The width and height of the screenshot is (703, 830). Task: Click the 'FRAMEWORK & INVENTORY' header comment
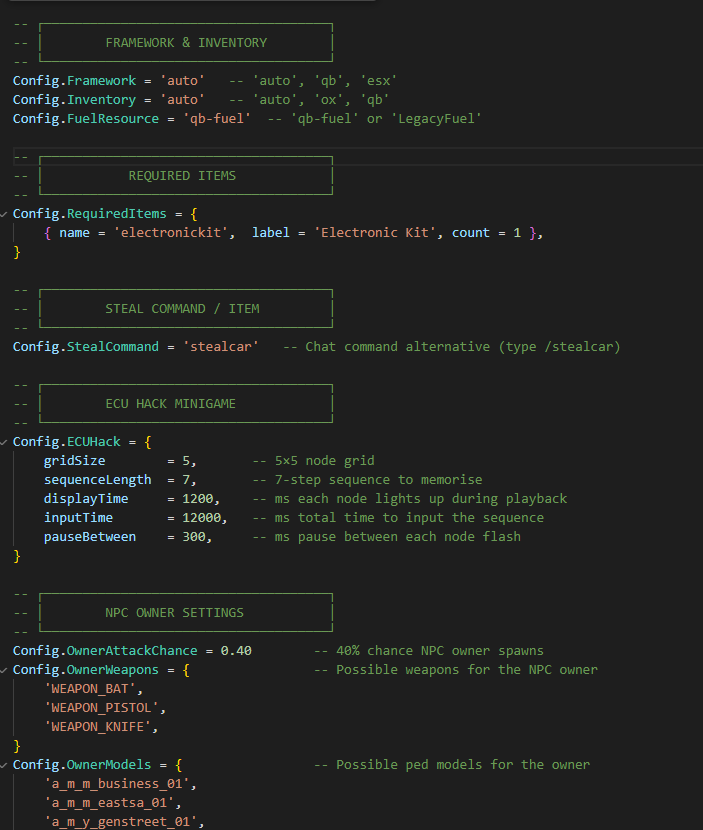click(x=186, y=43)
